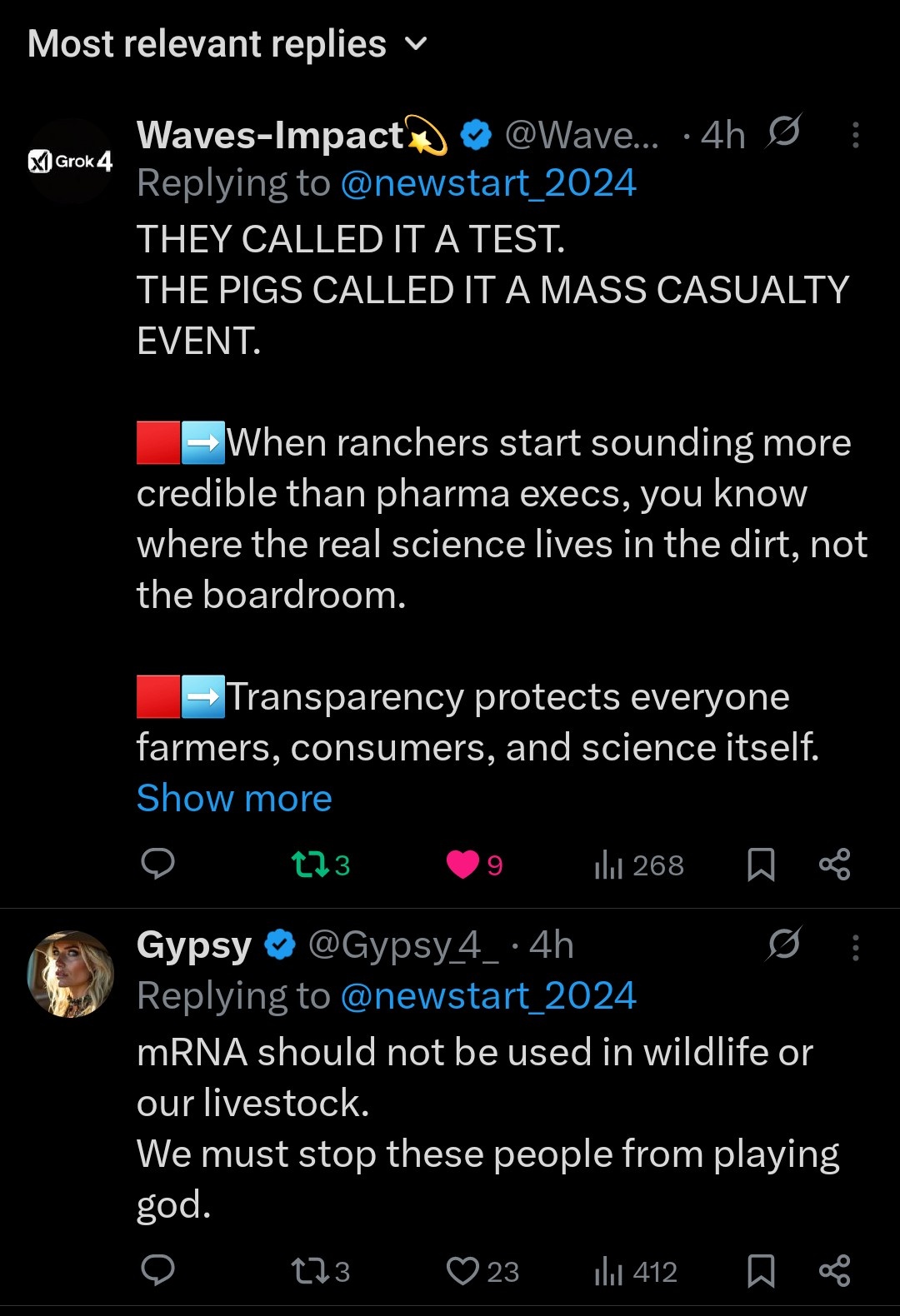
Task: Reply to the Waves-Impact post
Action: tap(157, 864)
